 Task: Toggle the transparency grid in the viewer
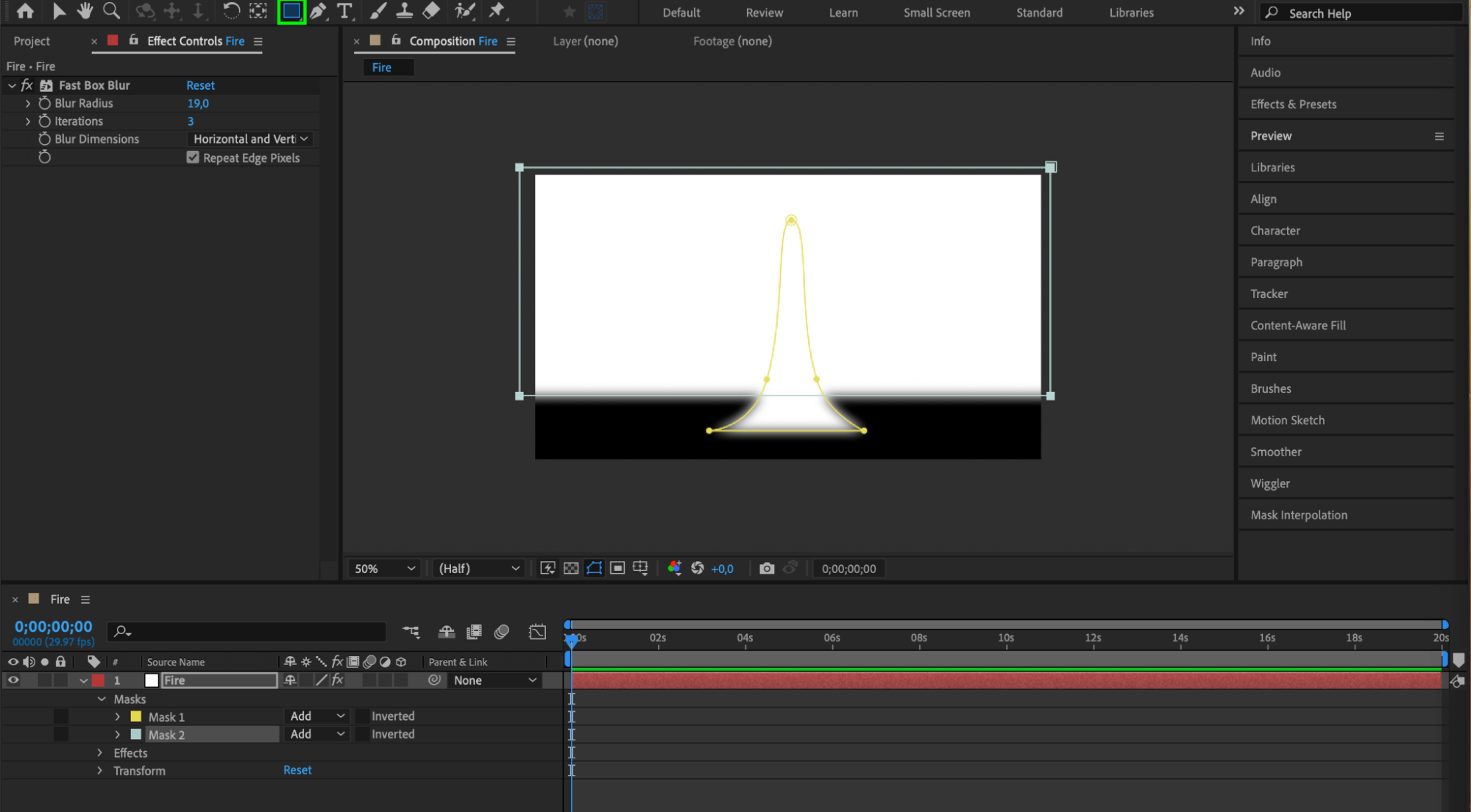click(x=571, y=569)
